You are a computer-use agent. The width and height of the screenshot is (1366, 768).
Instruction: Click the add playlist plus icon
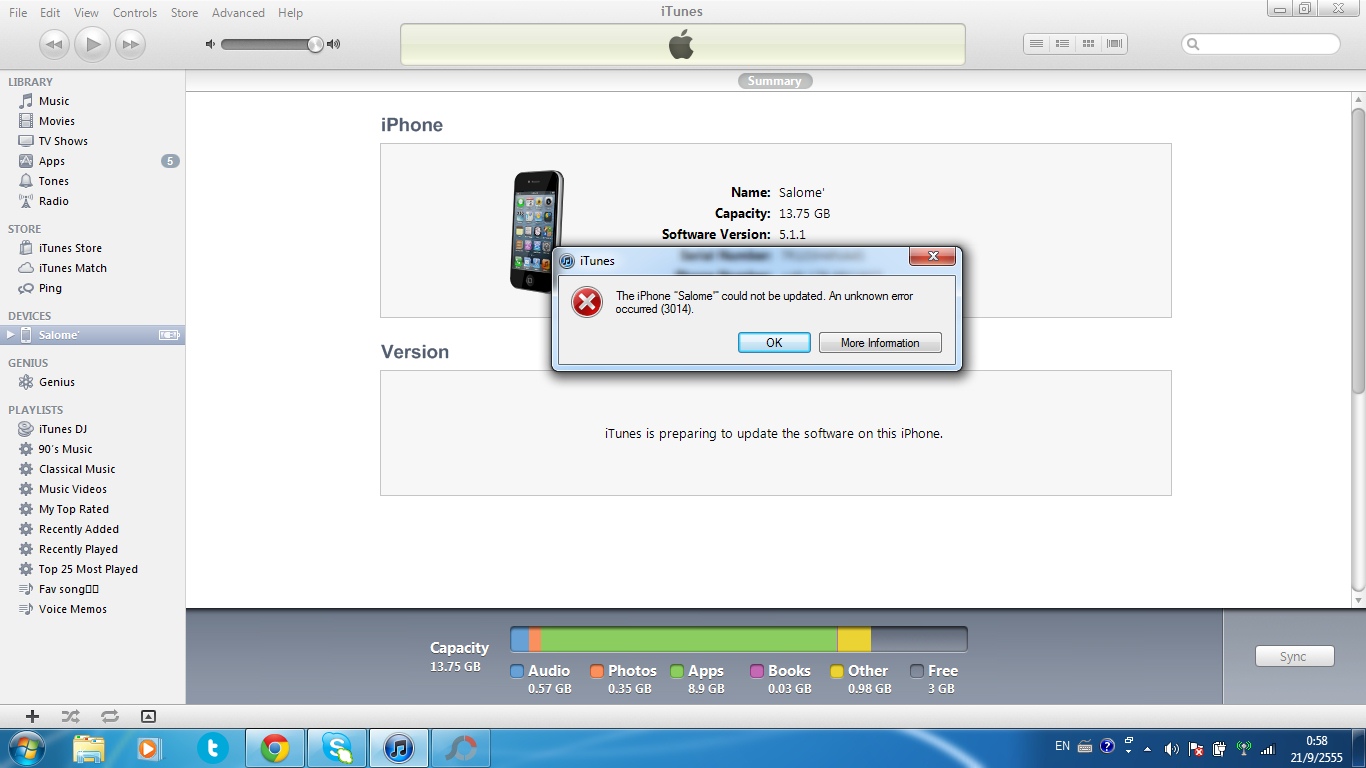point(32,716)
